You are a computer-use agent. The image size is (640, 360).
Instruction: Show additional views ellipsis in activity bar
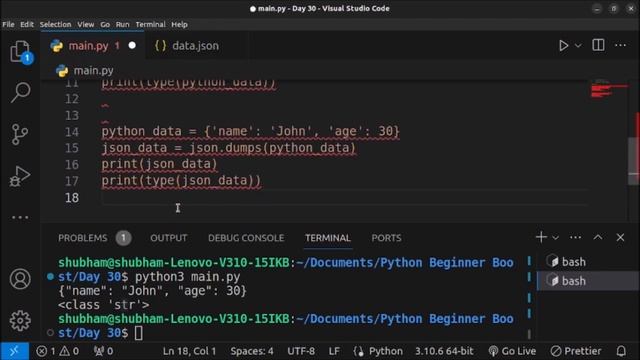click(20, 218)
